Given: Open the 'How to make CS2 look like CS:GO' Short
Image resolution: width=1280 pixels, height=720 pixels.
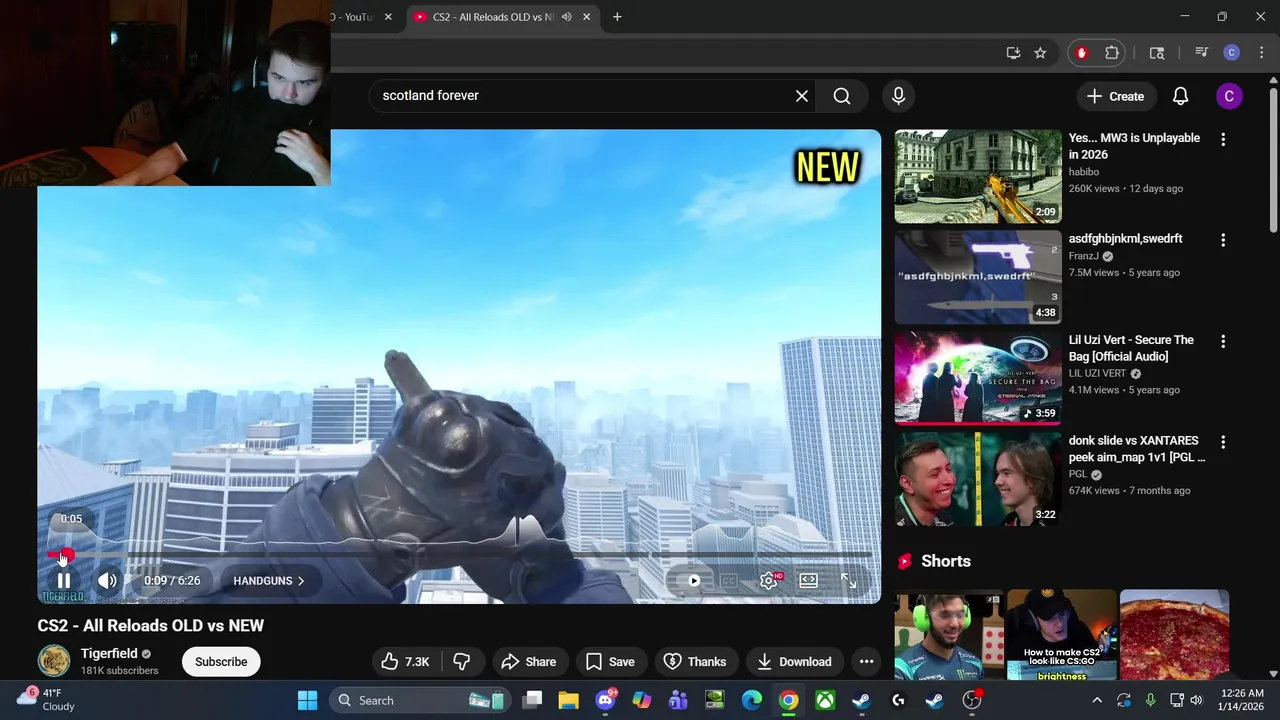Looking at the screenshot, I should tap(1061, 635).
